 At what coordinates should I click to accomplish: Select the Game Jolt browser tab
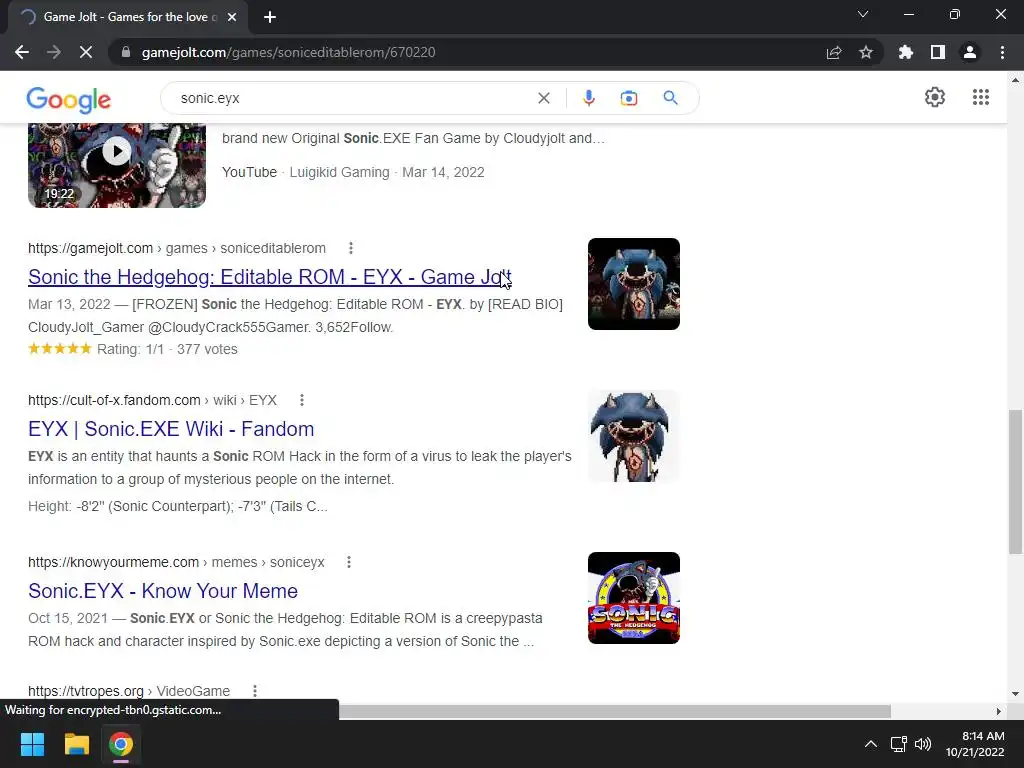(128, 17)
